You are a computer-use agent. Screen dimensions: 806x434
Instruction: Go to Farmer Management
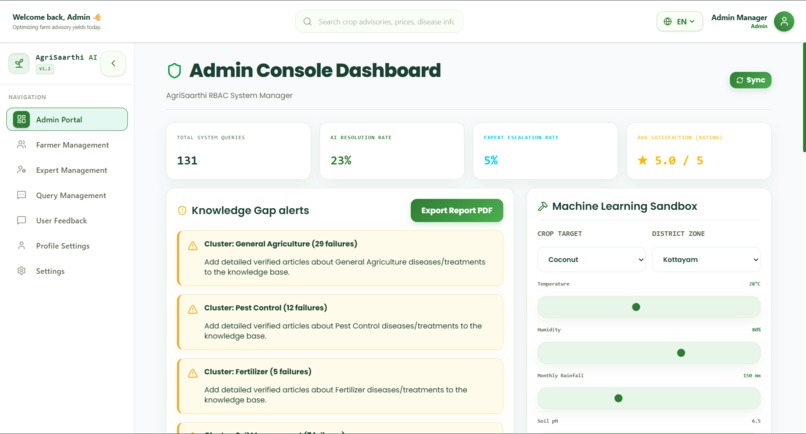click(67, 145)
